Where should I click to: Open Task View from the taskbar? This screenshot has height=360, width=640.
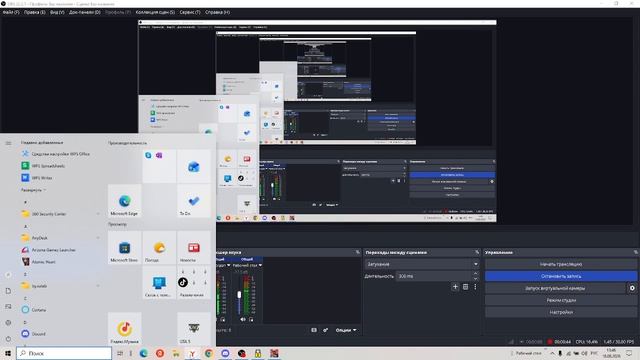coord(120,353)
